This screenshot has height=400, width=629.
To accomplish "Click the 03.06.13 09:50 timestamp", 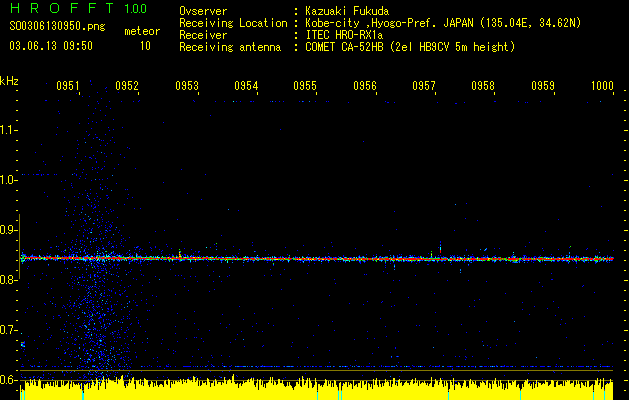I will coord(51,45).
